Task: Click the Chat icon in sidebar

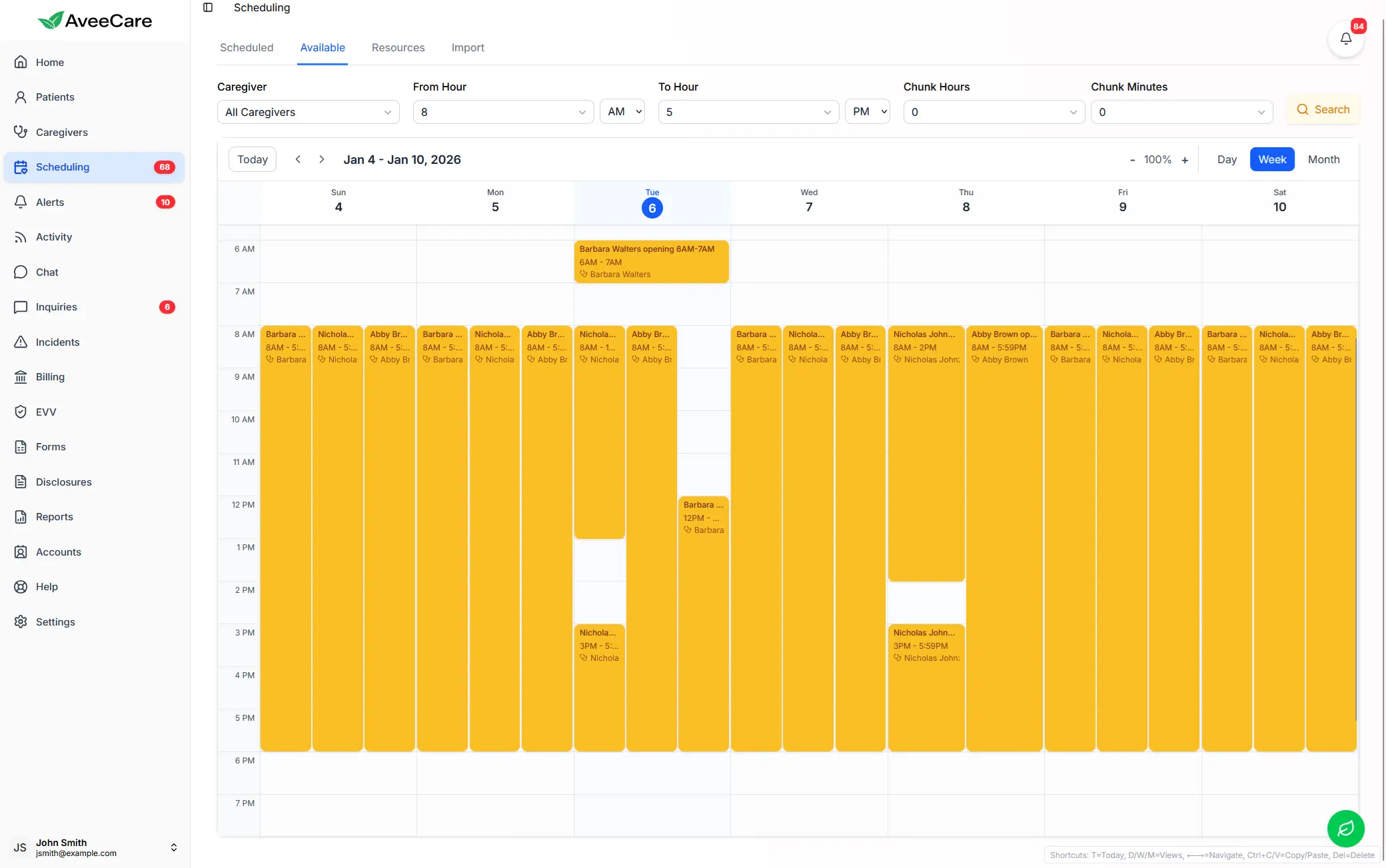Action: tap(22, 272)
